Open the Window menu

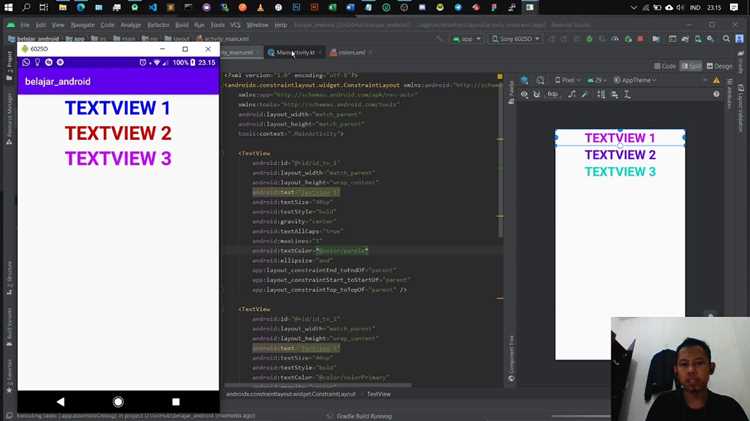click(x=257, y=25)
